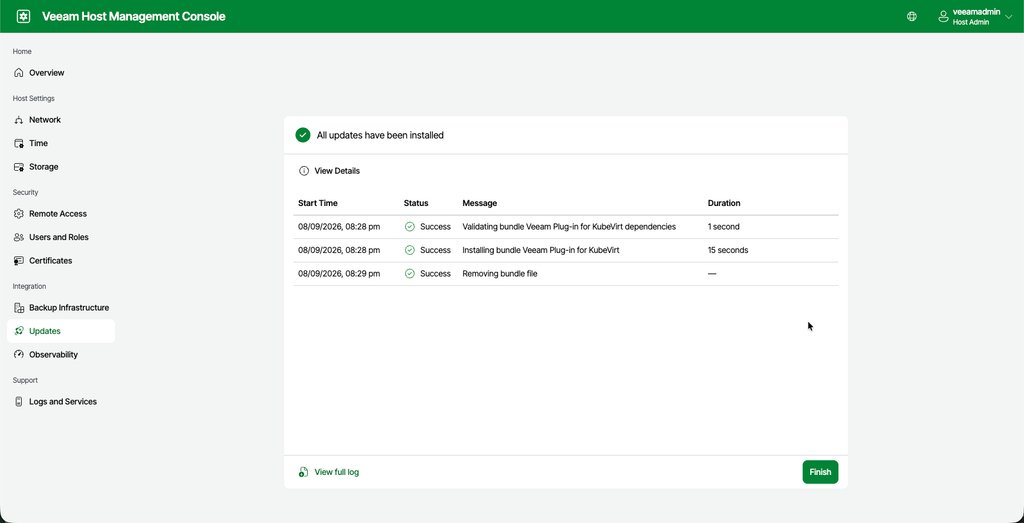This screenshot has width=1024, height=523.
Task: Open the Logs and Services label
Action: 63,402
